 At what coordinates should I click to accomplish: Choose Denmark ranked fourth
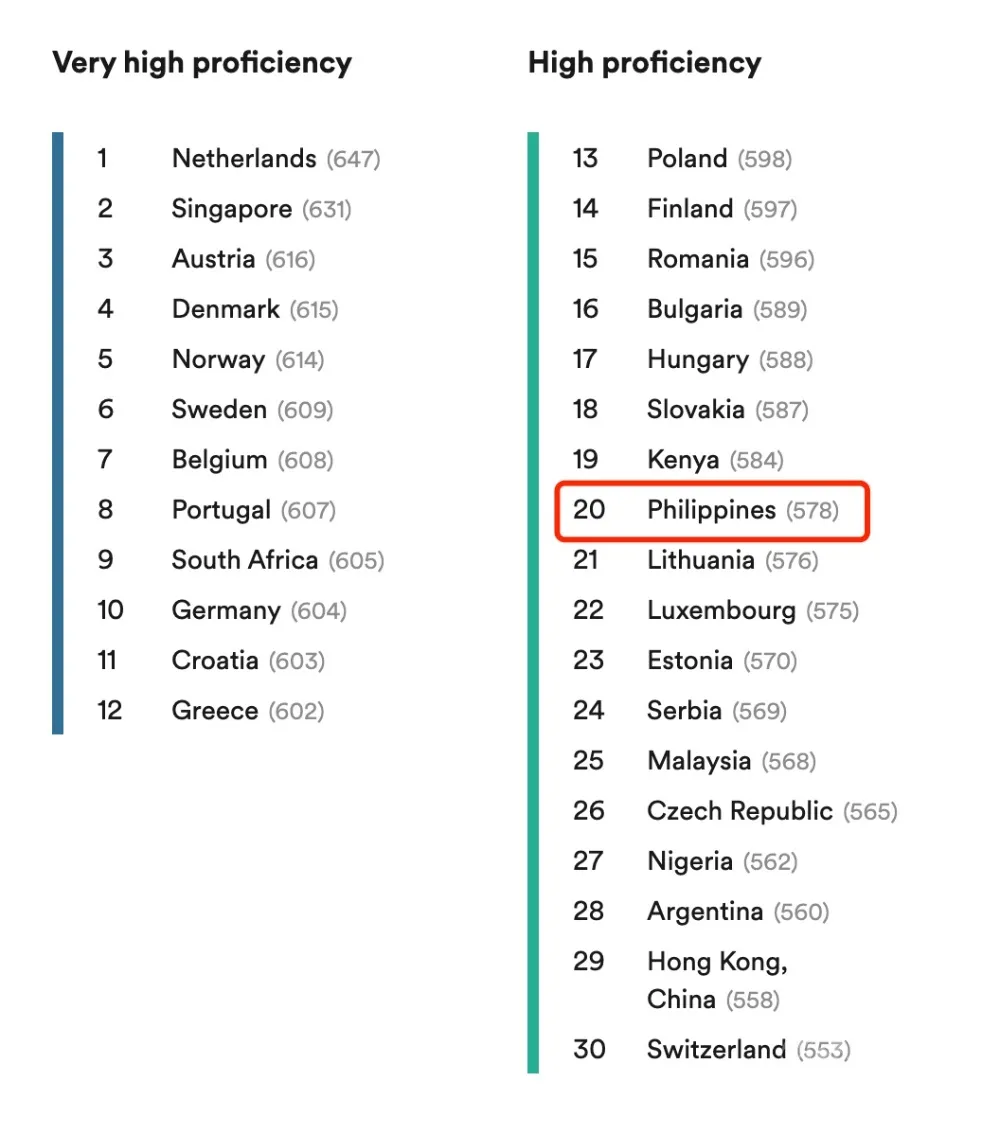coord(218,309)
